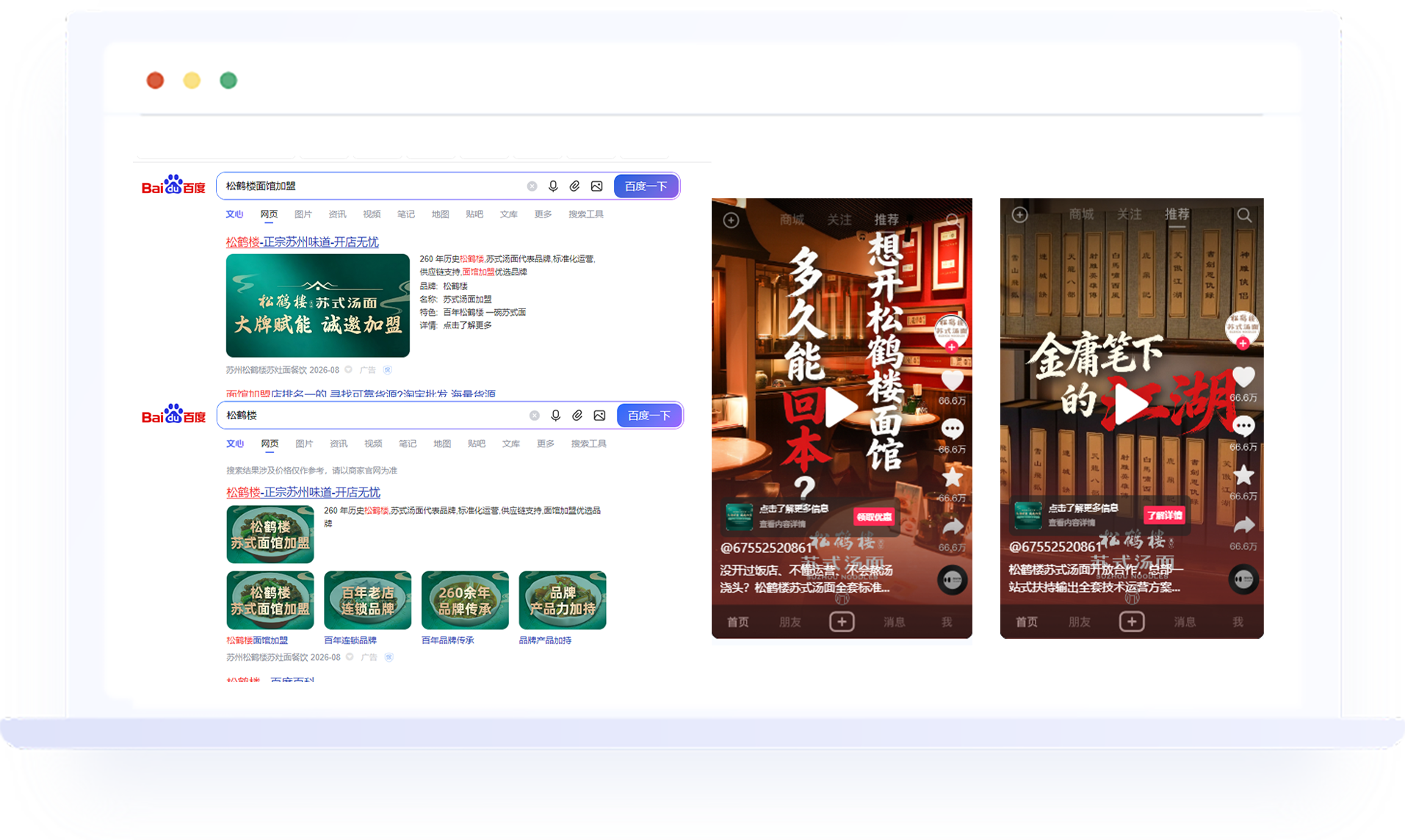Share the left video with arrow icon
This screenshot has width=1405, height=840.
[x=952, y=526]
